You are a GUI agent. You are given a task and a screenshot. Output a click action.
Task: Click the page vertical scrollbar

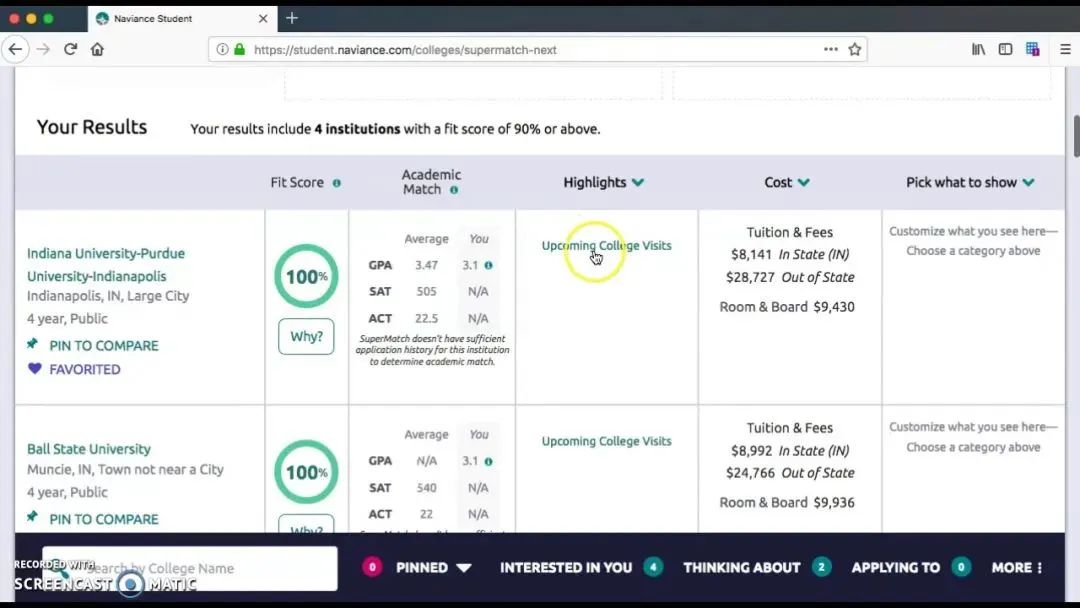(x=1075, y=135)
